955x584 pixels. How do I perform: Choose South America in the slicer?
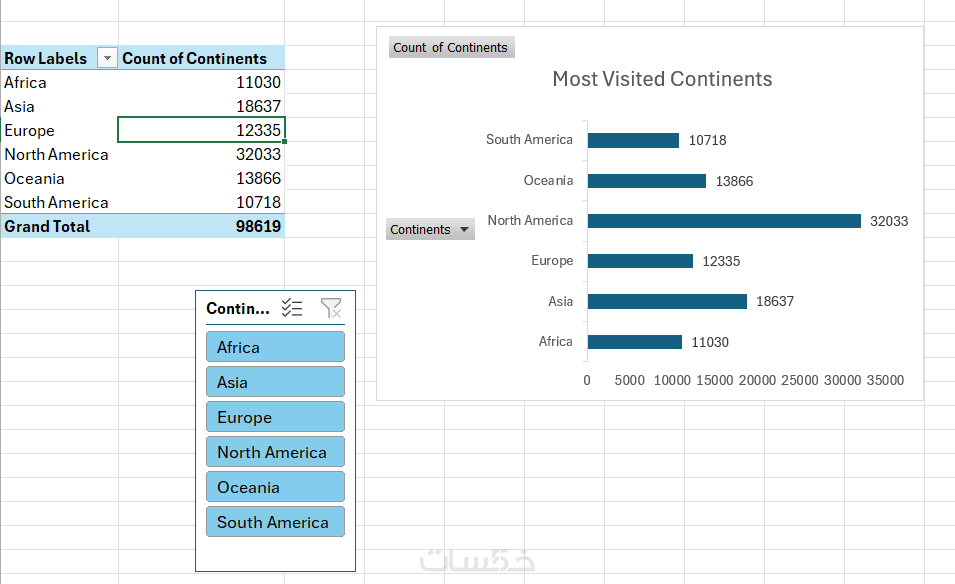tap(275, 522)
